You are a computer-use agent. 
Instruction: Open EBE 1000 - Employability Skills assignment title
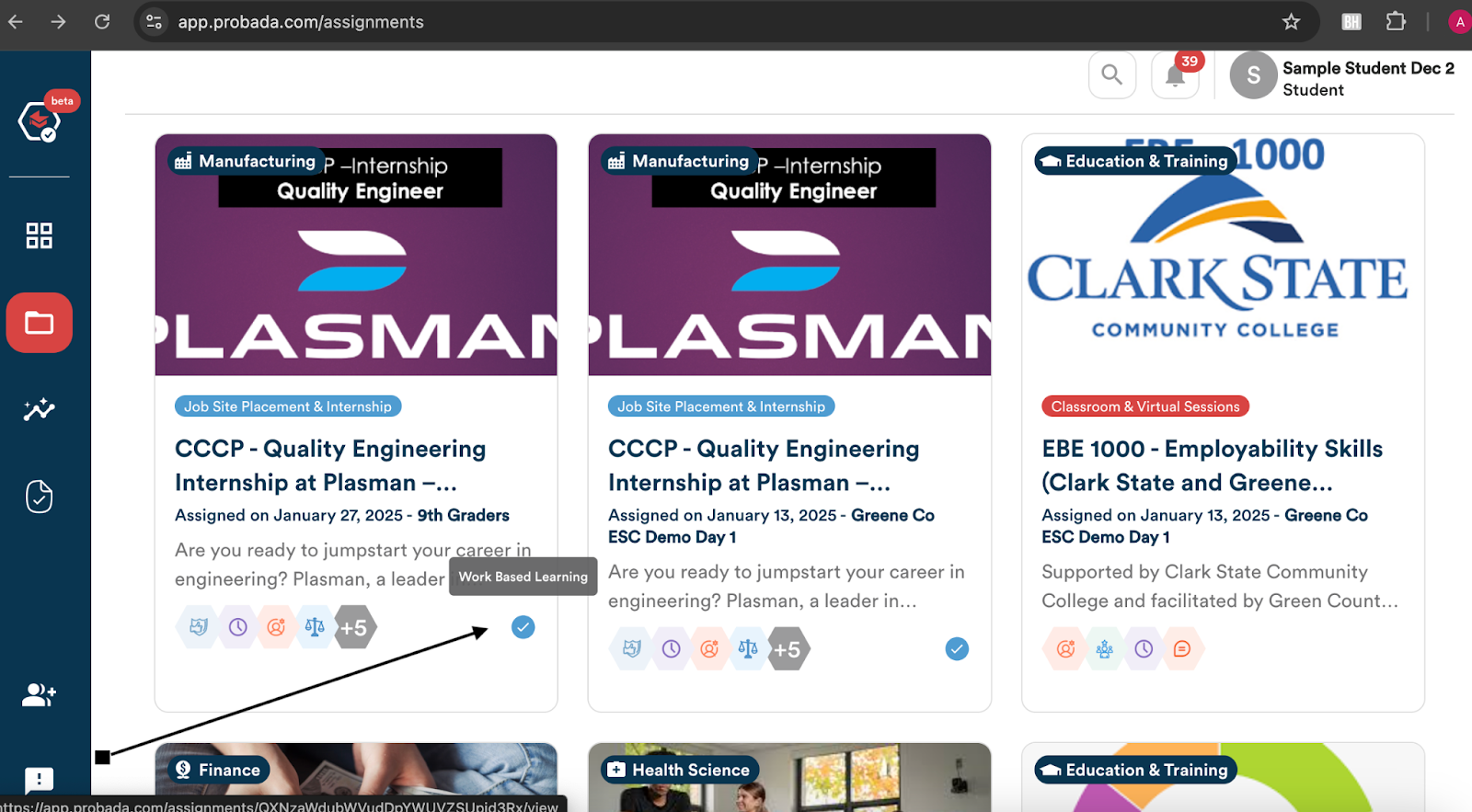[x=1212, y=465]
